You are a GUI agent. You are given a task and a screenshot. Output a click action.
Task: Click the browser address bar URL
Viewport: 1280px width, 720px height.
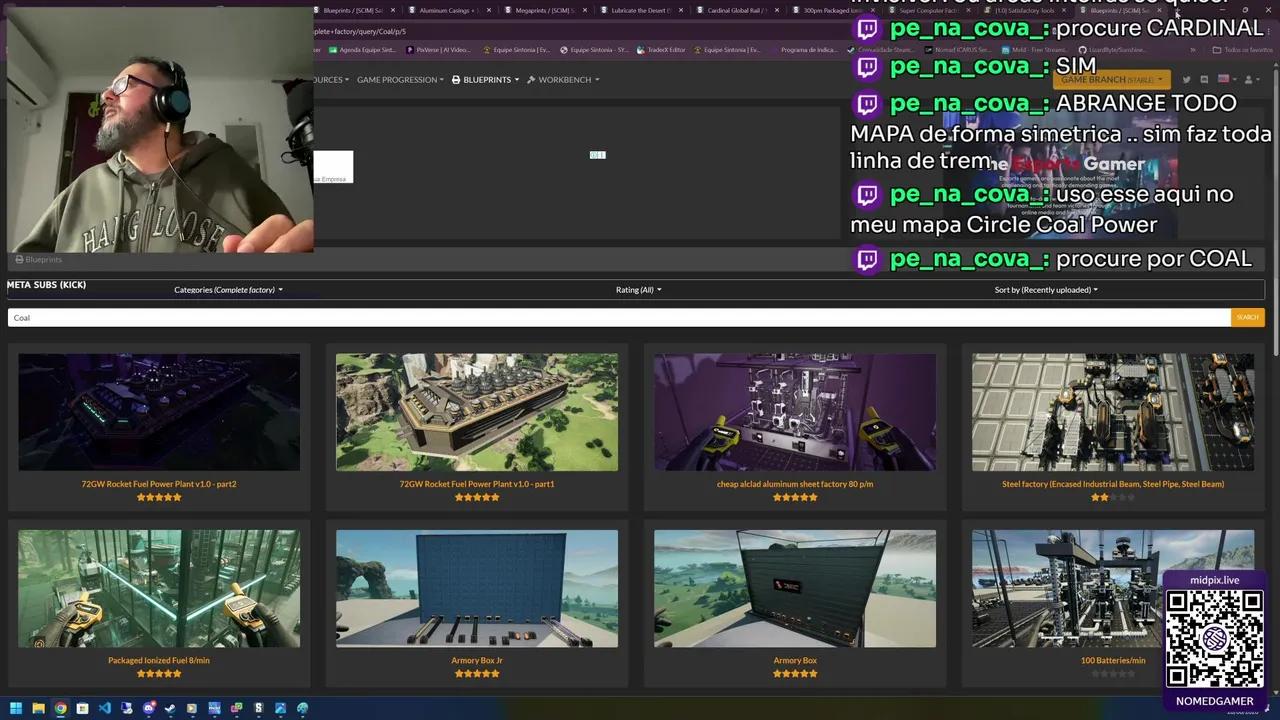360,31
